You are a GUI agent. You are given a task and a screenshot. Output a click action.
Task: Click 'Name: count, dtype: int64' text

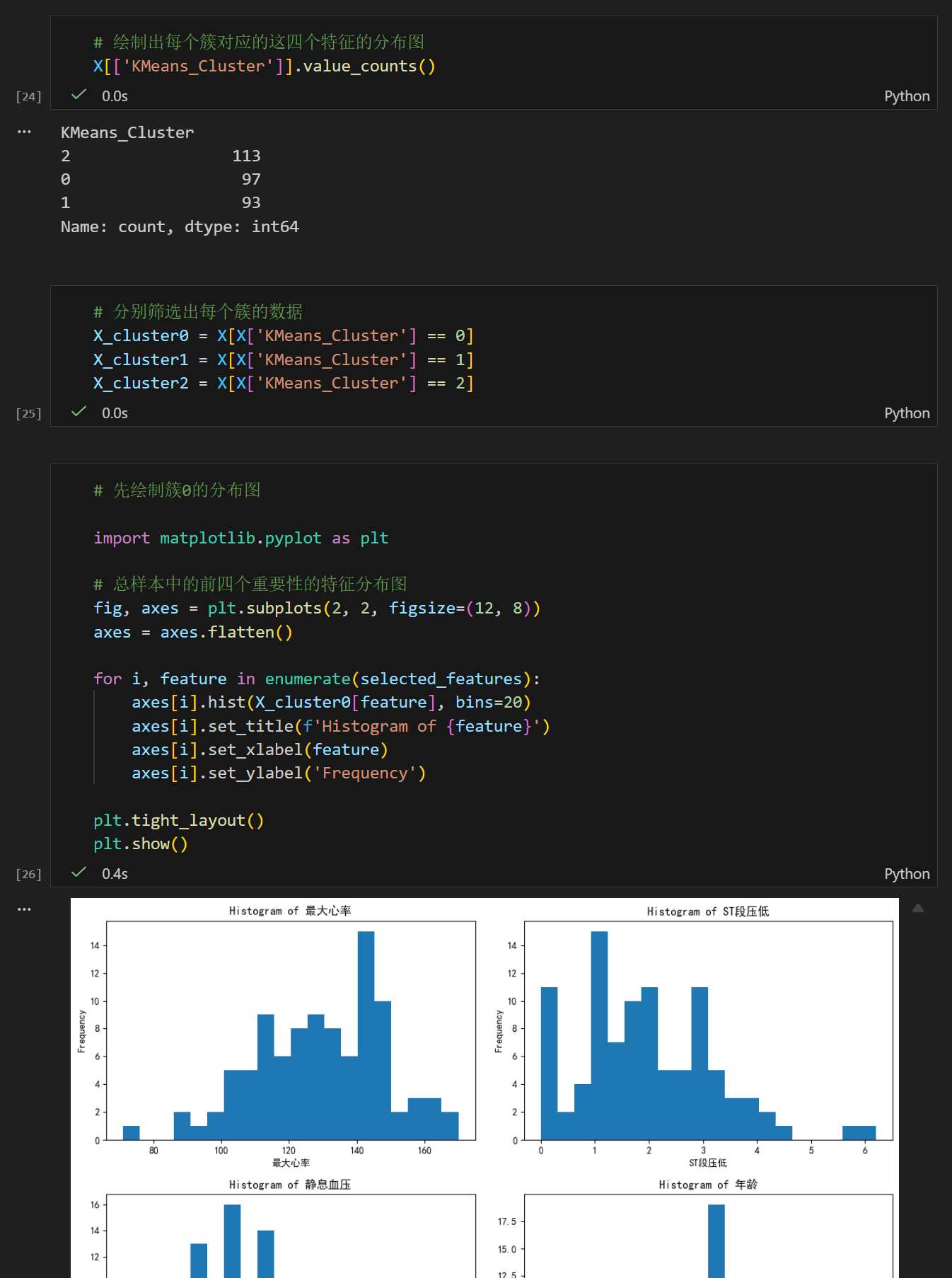(x=180, y=226)
